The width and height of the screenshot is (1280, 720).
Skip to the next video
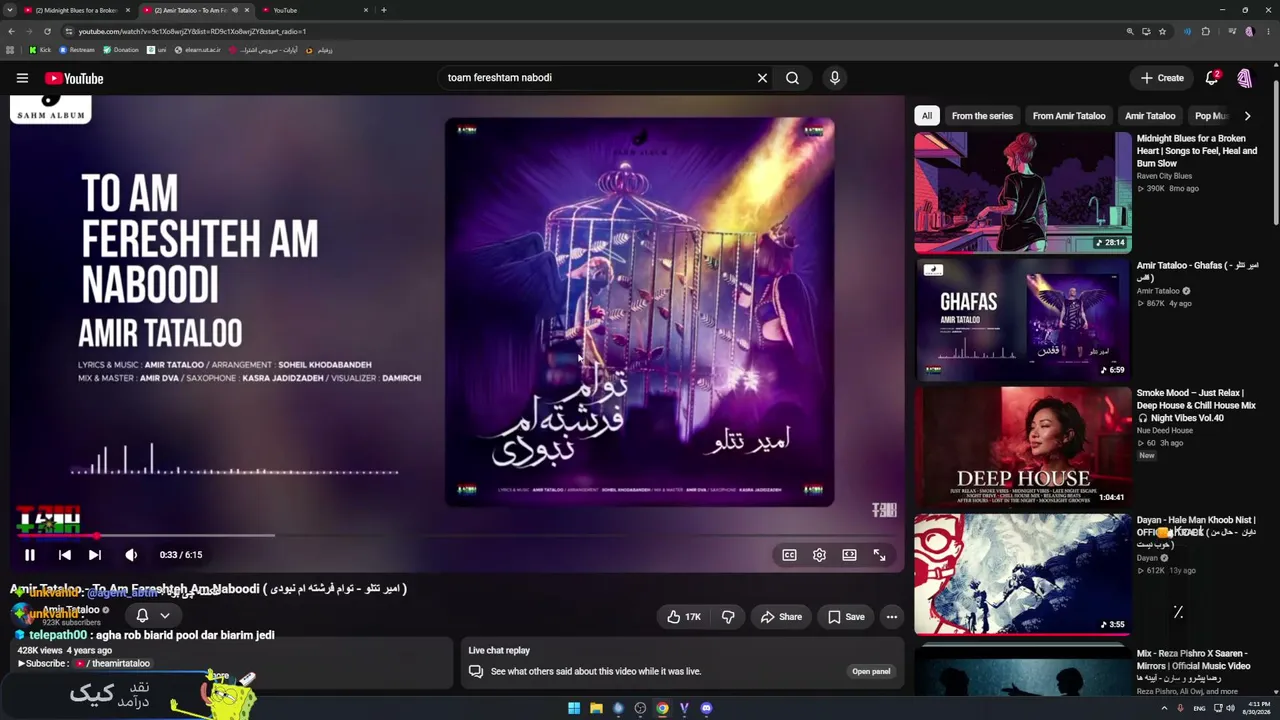tap(94, 555)
